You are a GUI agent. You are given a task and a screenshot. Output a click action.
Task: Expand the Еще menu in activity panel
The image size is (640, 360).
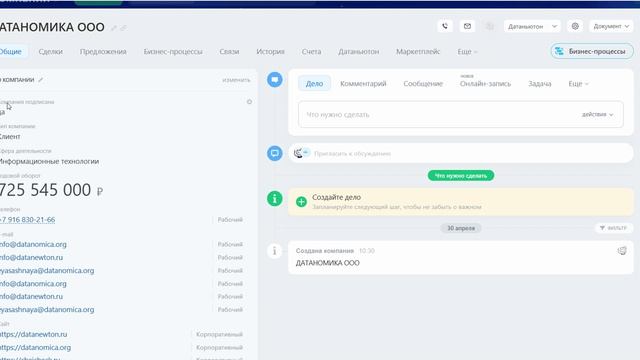tap(578, 84)
